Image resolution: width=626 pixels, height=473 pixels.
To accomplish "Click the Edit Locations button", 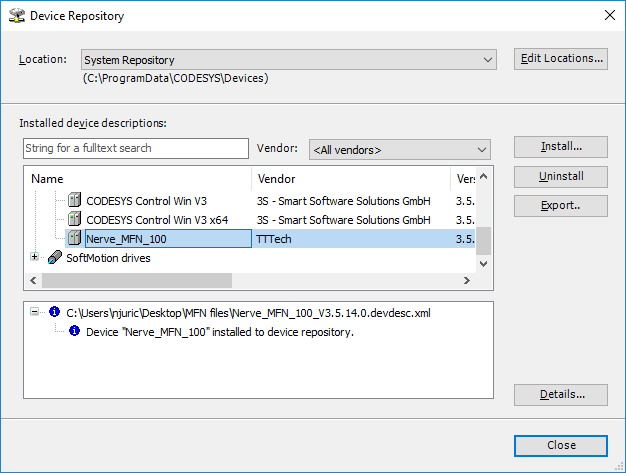I will coord(561,59).
